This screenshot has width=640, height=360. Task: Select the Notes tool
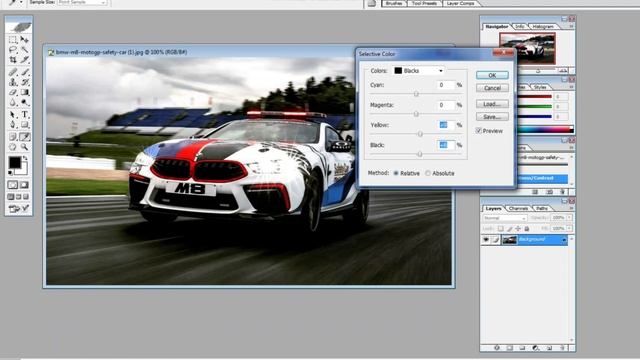[x=13, y=137]
